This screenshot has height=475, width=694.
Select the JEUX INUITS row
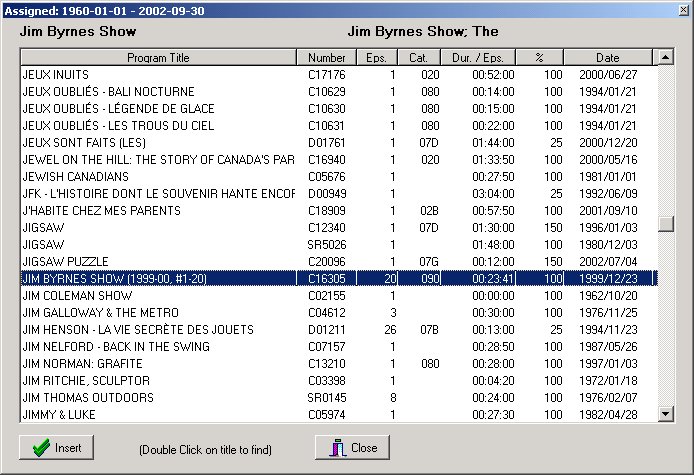click(x=339, y=74)
